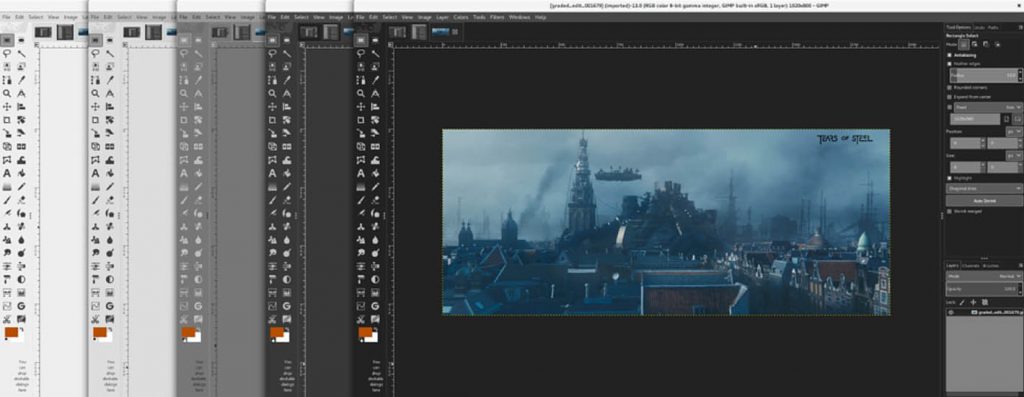Open foreground orange color in darkest front window
Screen dimensions: 1024x397
click(364, 332)
